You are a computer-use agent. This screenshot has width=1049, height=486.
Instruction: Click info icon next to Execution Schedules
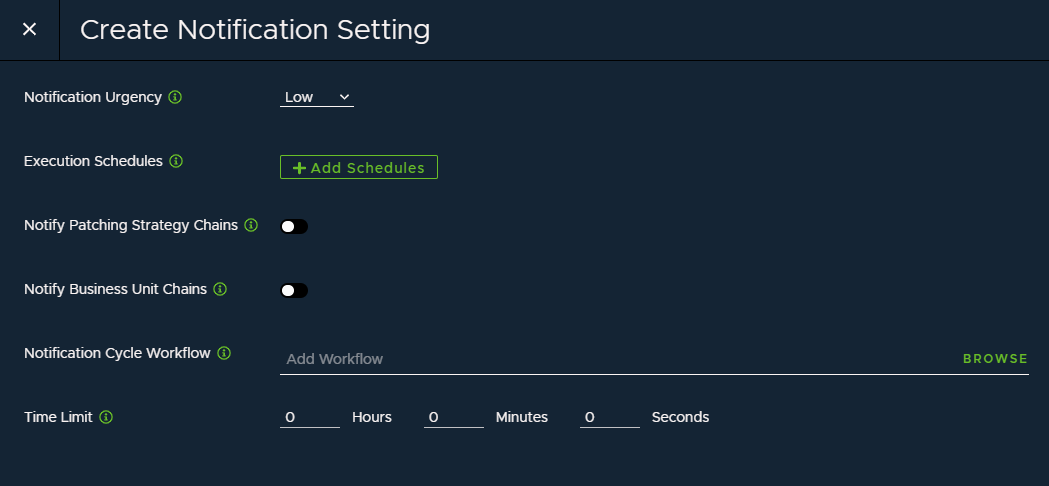tap(176, 161)
